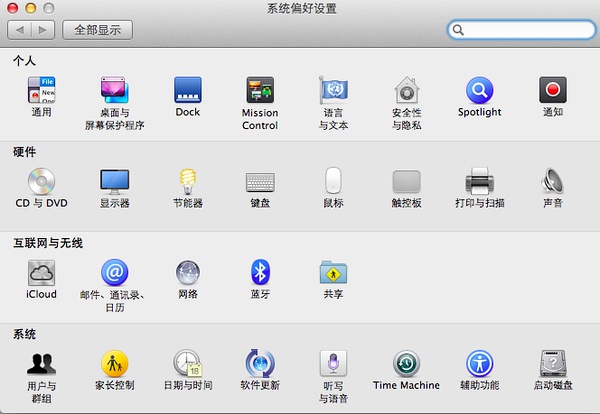600x414 pixels.
Task: Open Time Machine preferences
Action: coord(406,363)
